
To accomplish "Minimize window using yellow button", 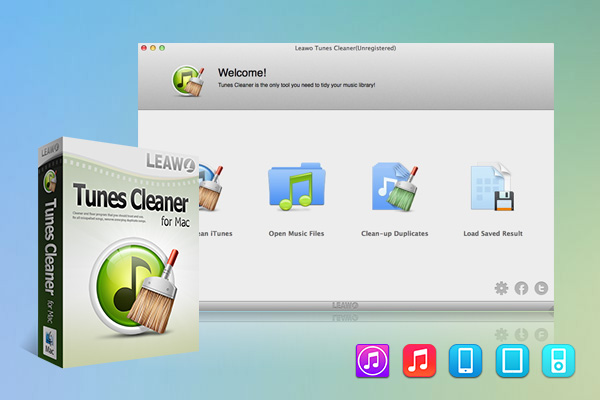I will pos(153,48).
